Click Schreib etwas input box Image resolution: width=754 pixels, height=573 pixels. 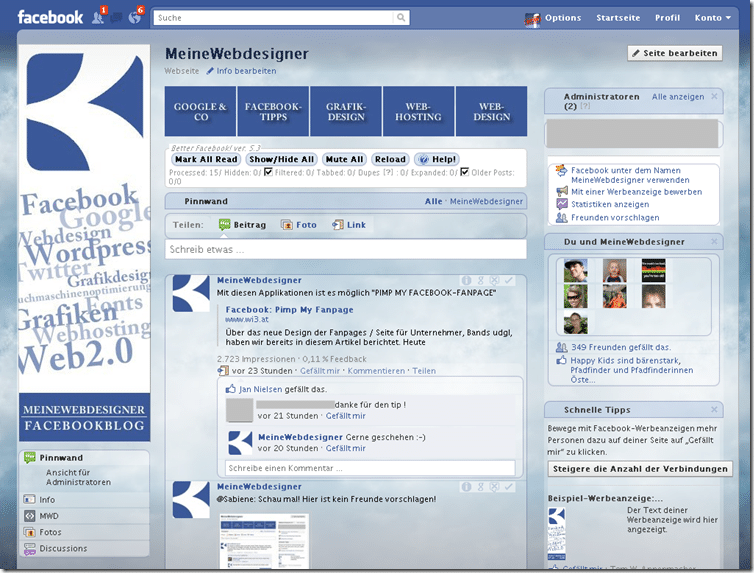[346, 249]
